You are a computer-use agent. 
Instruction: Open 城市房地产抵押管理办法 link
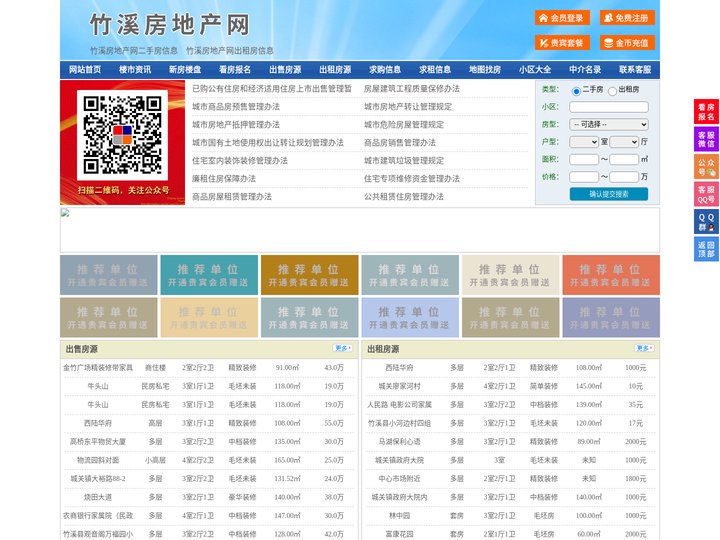point(236,124)
